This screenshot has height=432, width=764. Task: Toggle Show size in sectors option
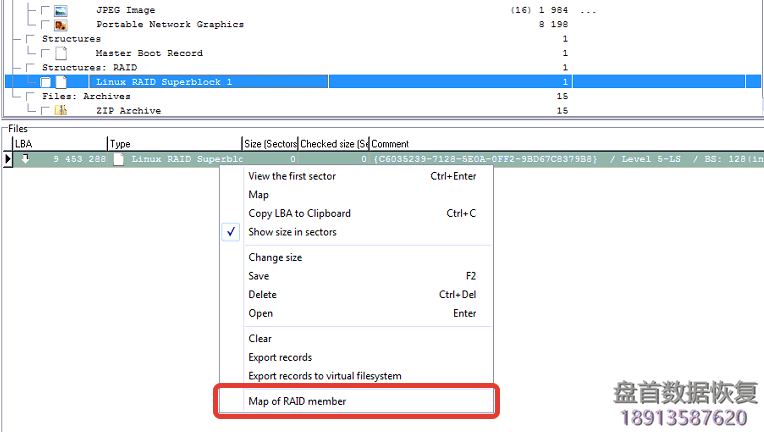292,232
